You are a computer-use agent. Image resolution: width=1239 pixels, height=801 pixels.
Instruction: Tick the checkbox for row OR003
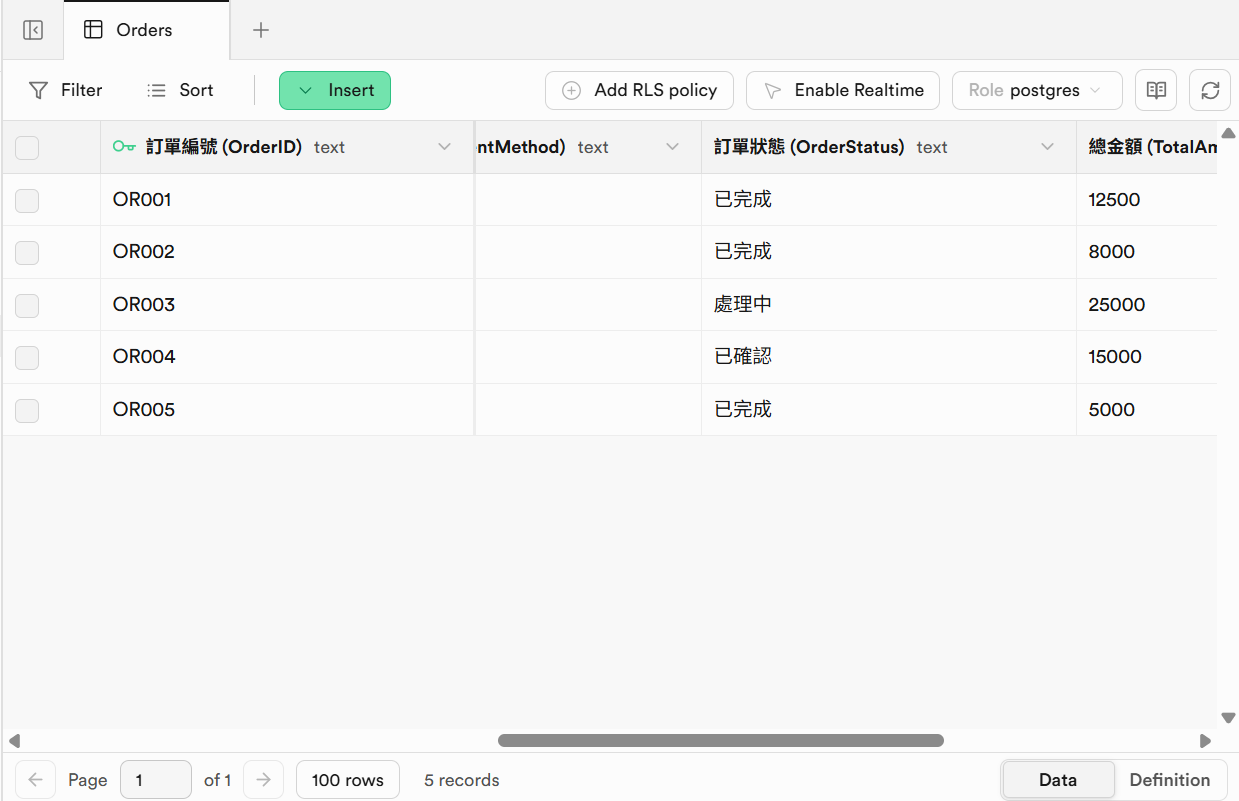point(27,305)
